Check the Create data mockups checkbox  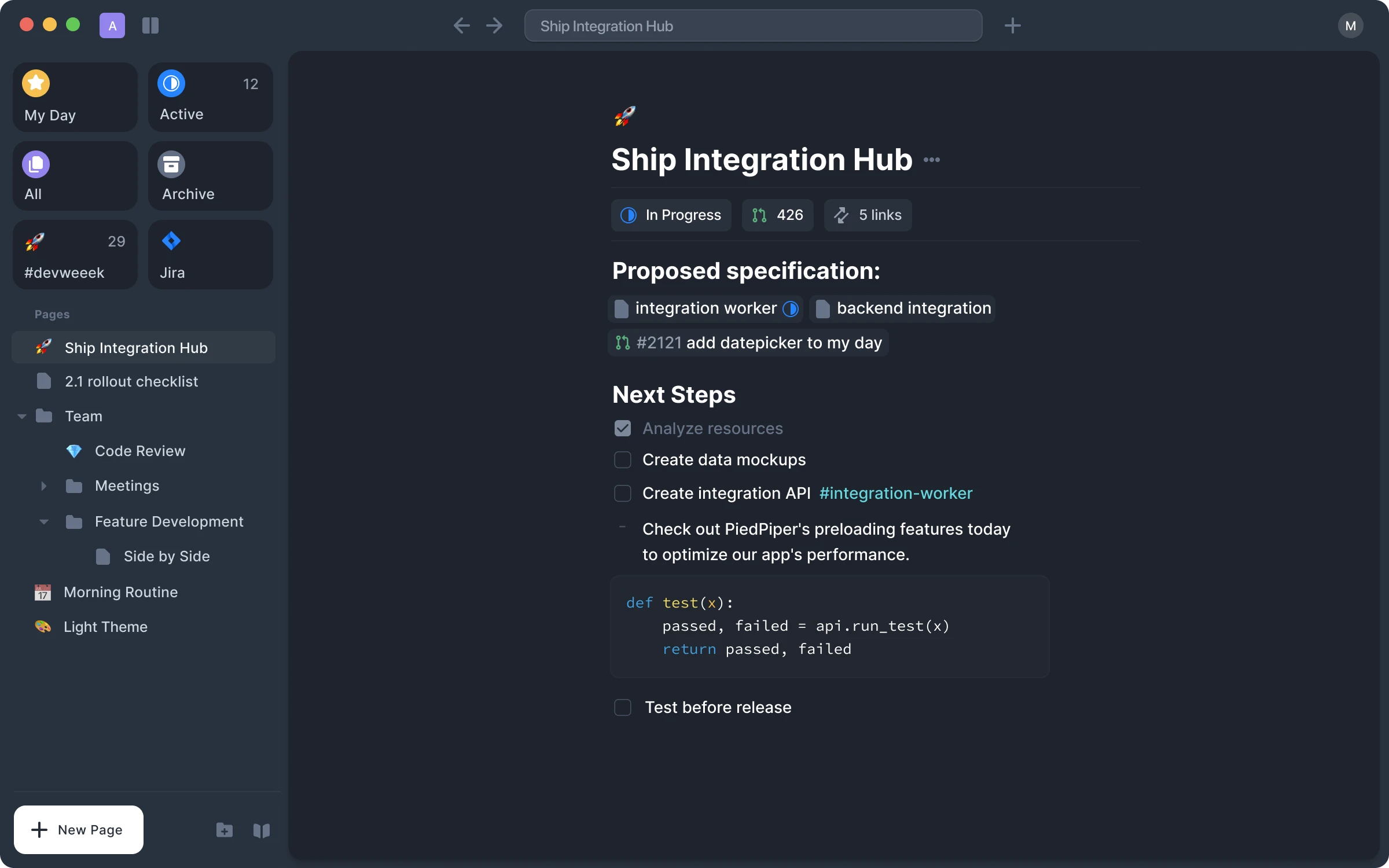coord(623,460)
